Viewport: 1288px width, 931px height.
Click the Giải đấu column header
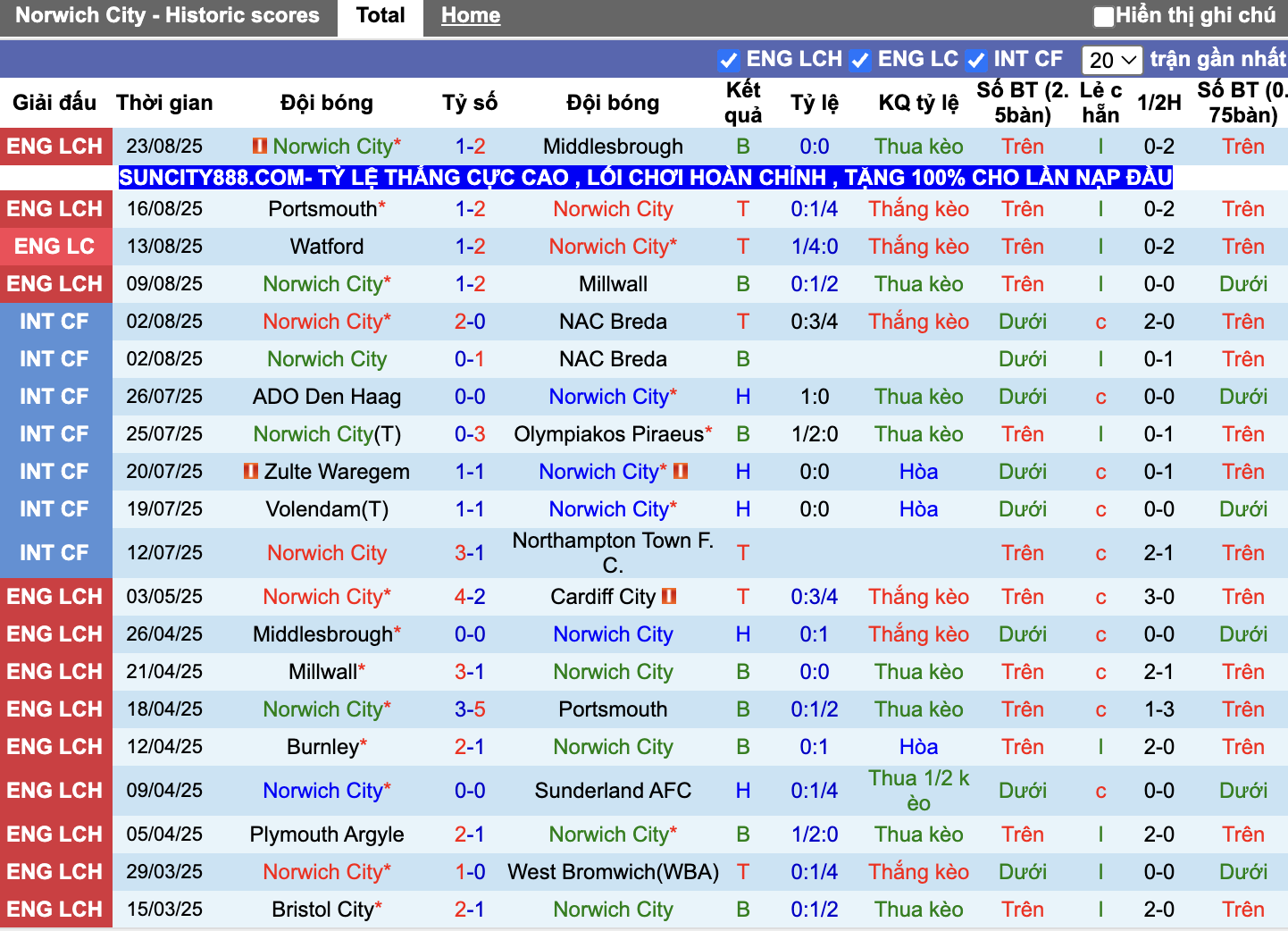(x=54, y=103)
